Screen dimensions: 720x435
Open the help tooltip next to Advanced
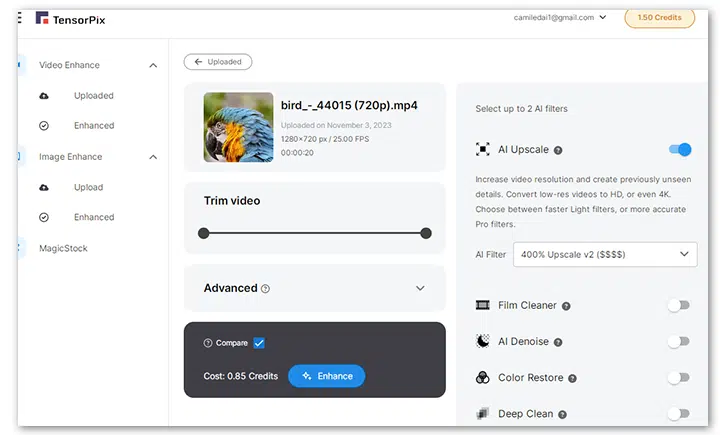pos(266,289)
